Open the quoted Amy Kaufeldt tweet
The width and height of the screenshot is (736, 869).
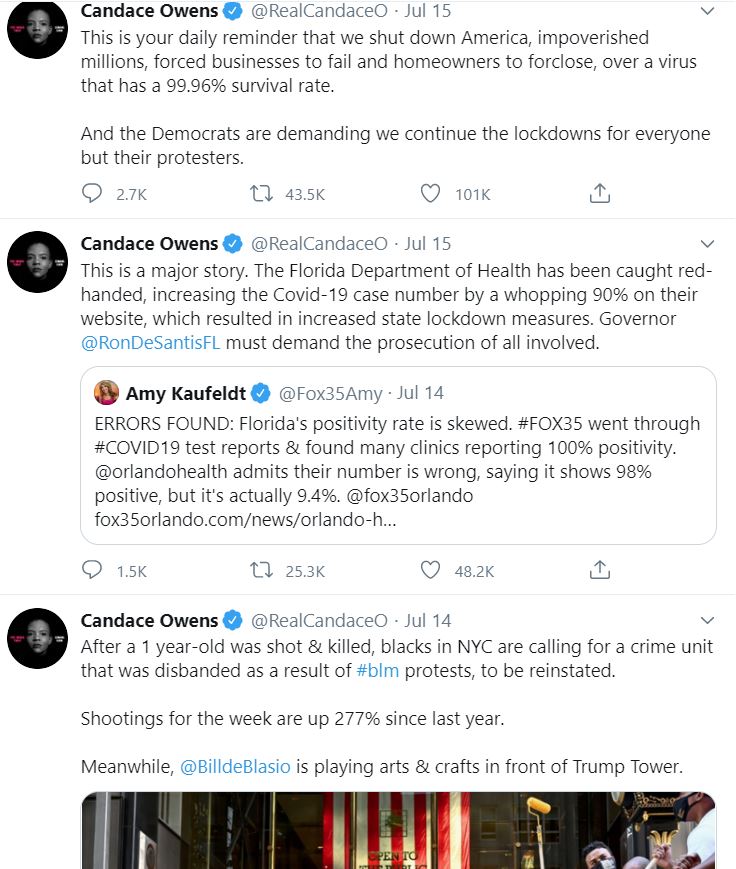398,470
